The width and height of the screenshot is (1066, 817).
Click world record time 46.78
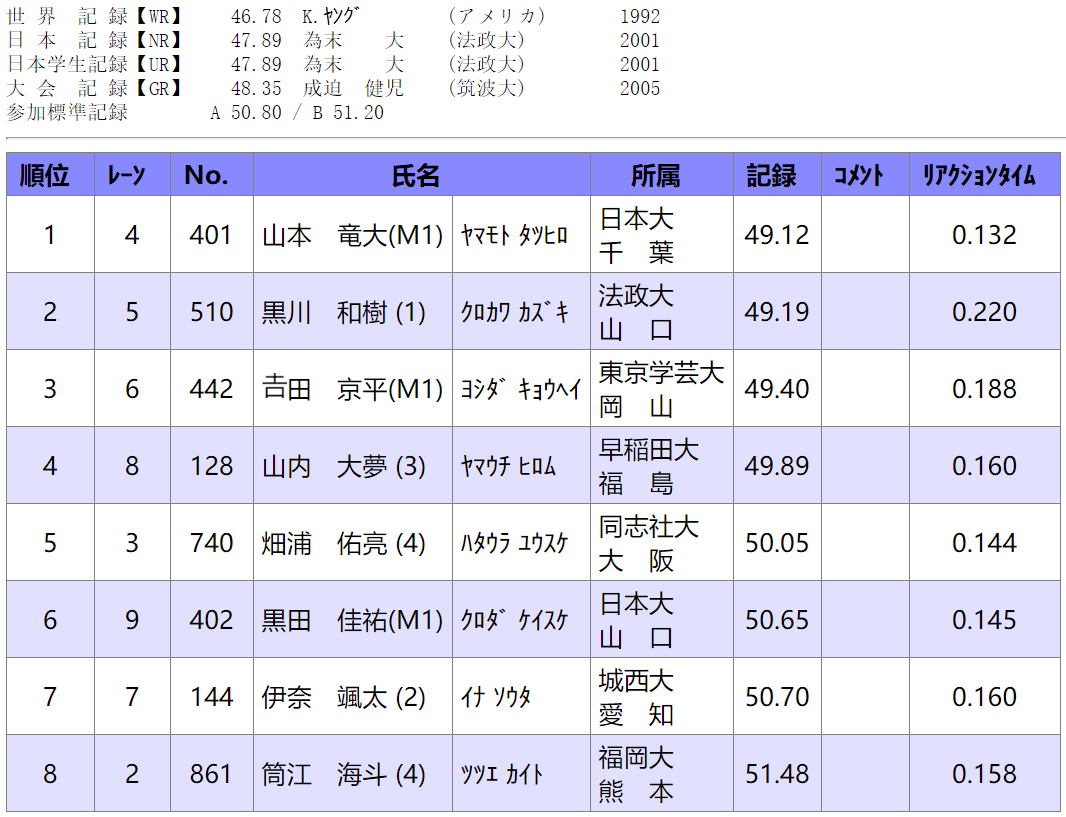(256, 16)
